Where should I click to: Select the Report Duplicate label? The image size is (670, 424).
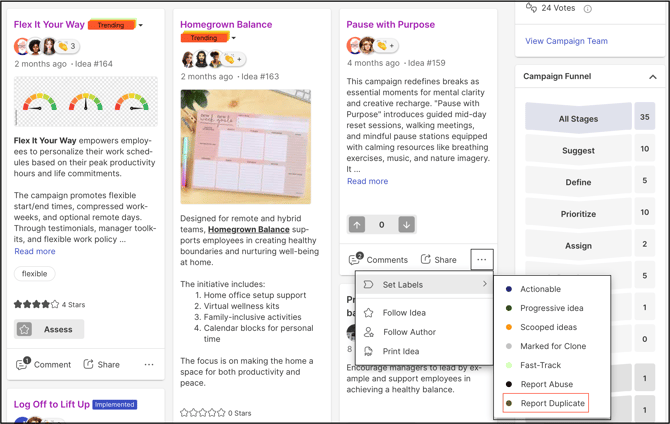pos(552,403)
